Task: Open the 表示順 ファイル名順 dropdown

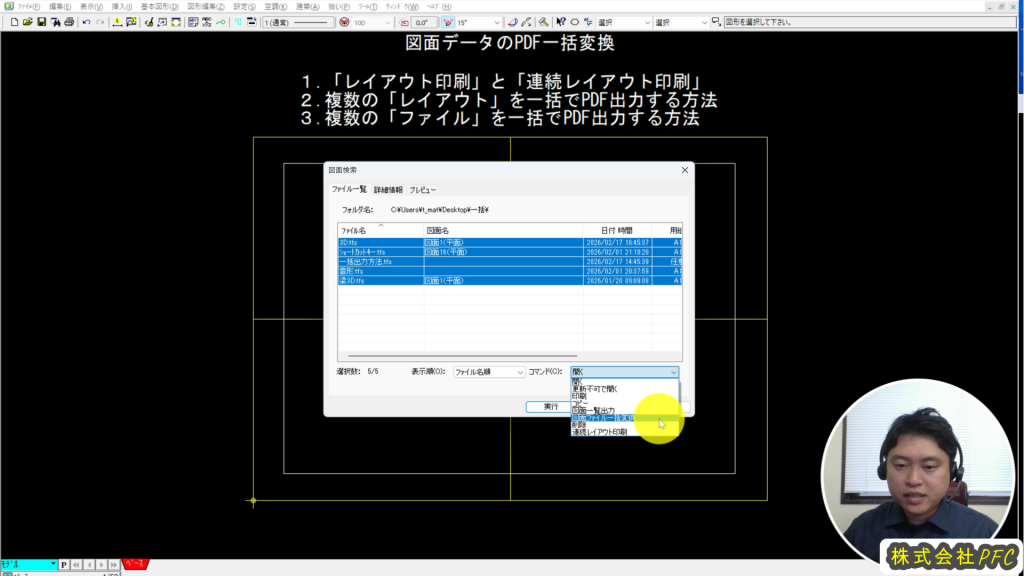Action: click(x=489, y=372)
